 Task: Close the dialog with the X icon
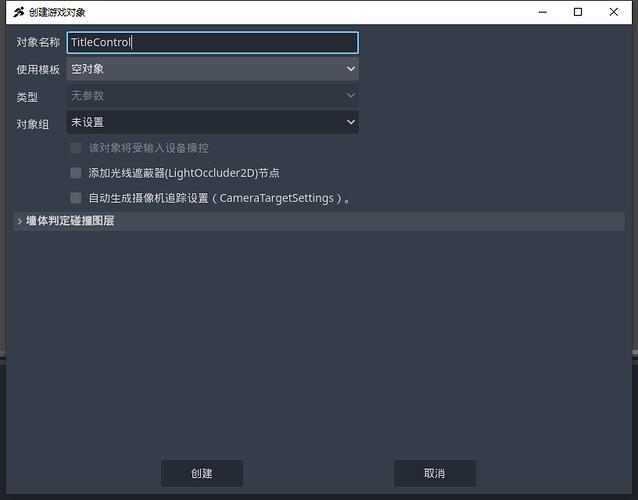coord(615,12)
